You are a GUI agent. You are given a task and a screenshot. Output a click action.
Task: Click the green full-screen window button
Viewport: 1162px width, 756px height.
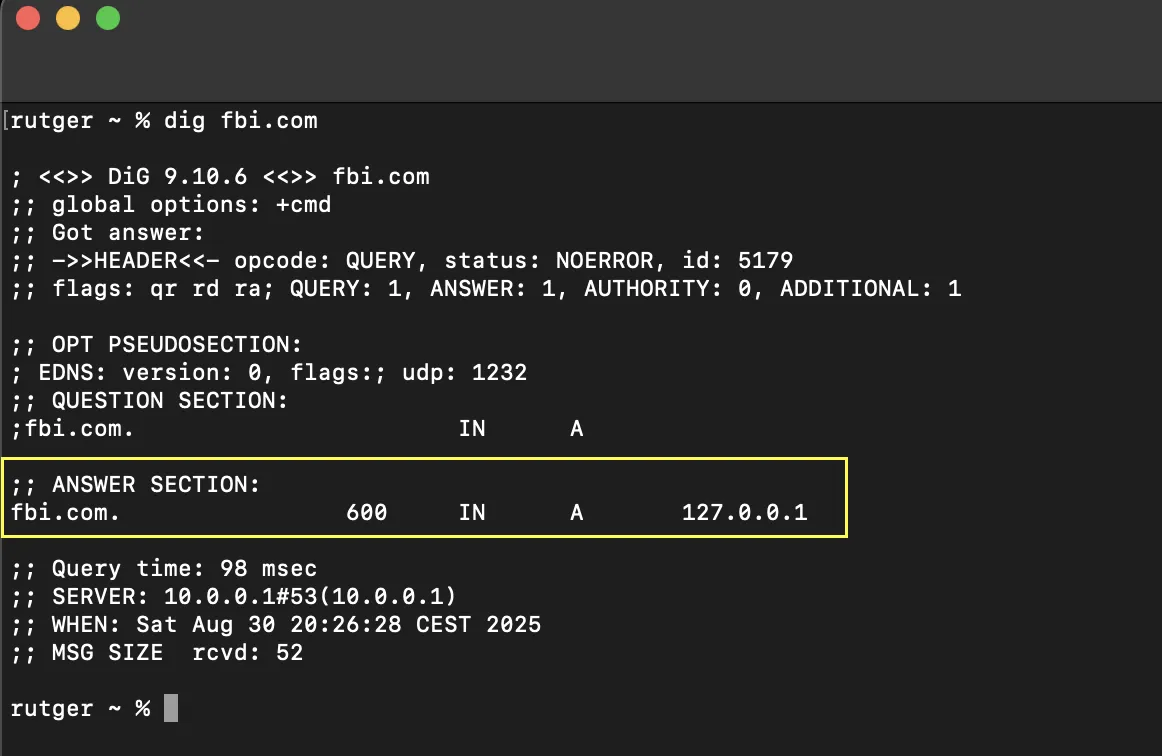coord(107,18)
